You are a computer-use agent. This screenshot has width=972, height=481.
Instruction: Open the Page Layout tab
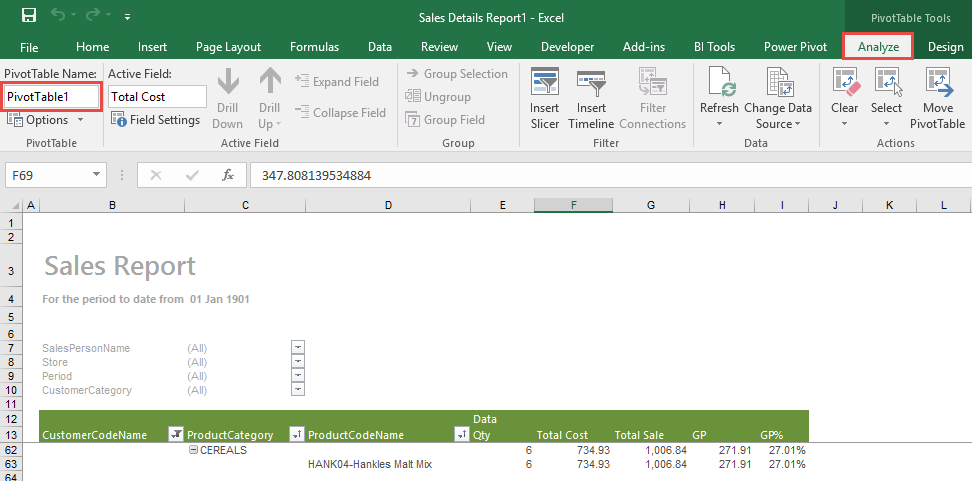228,47
